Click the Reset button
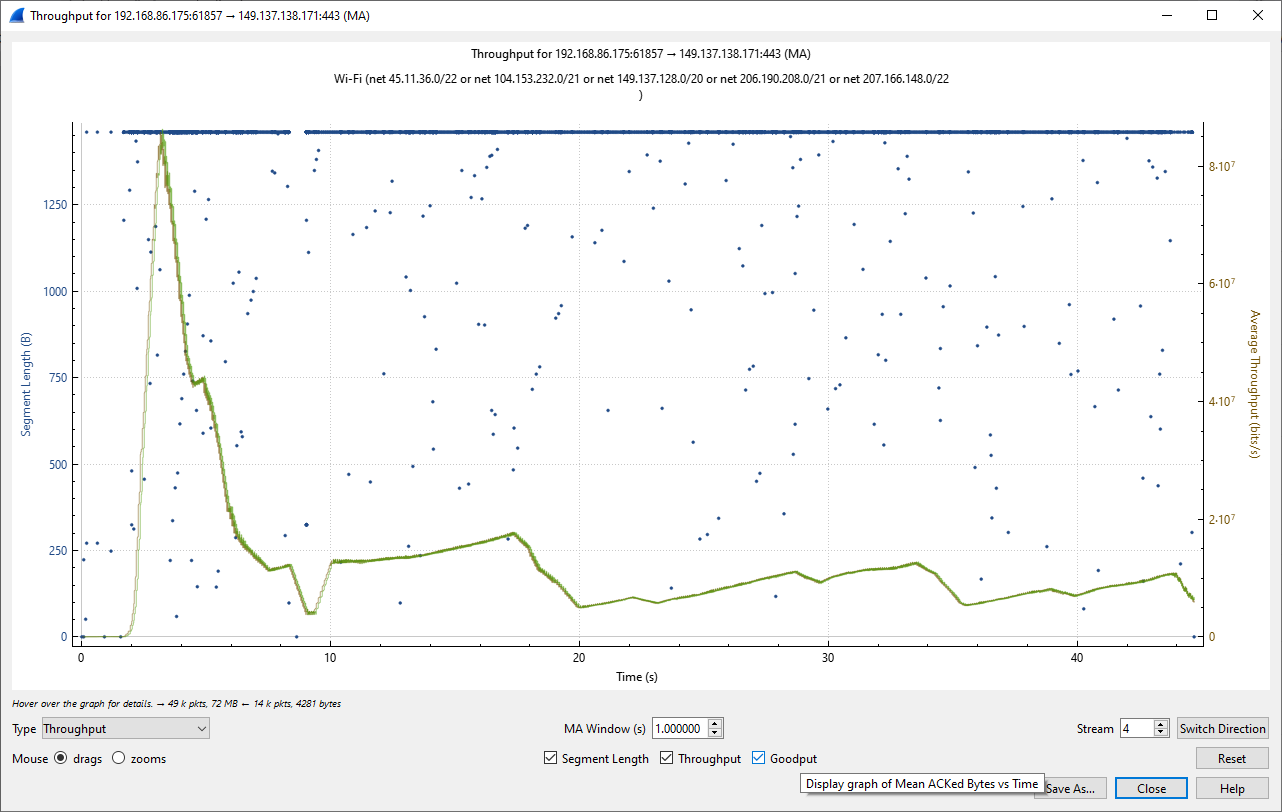Viewport: 1282px width, 812px height. tap(1231, 759)
